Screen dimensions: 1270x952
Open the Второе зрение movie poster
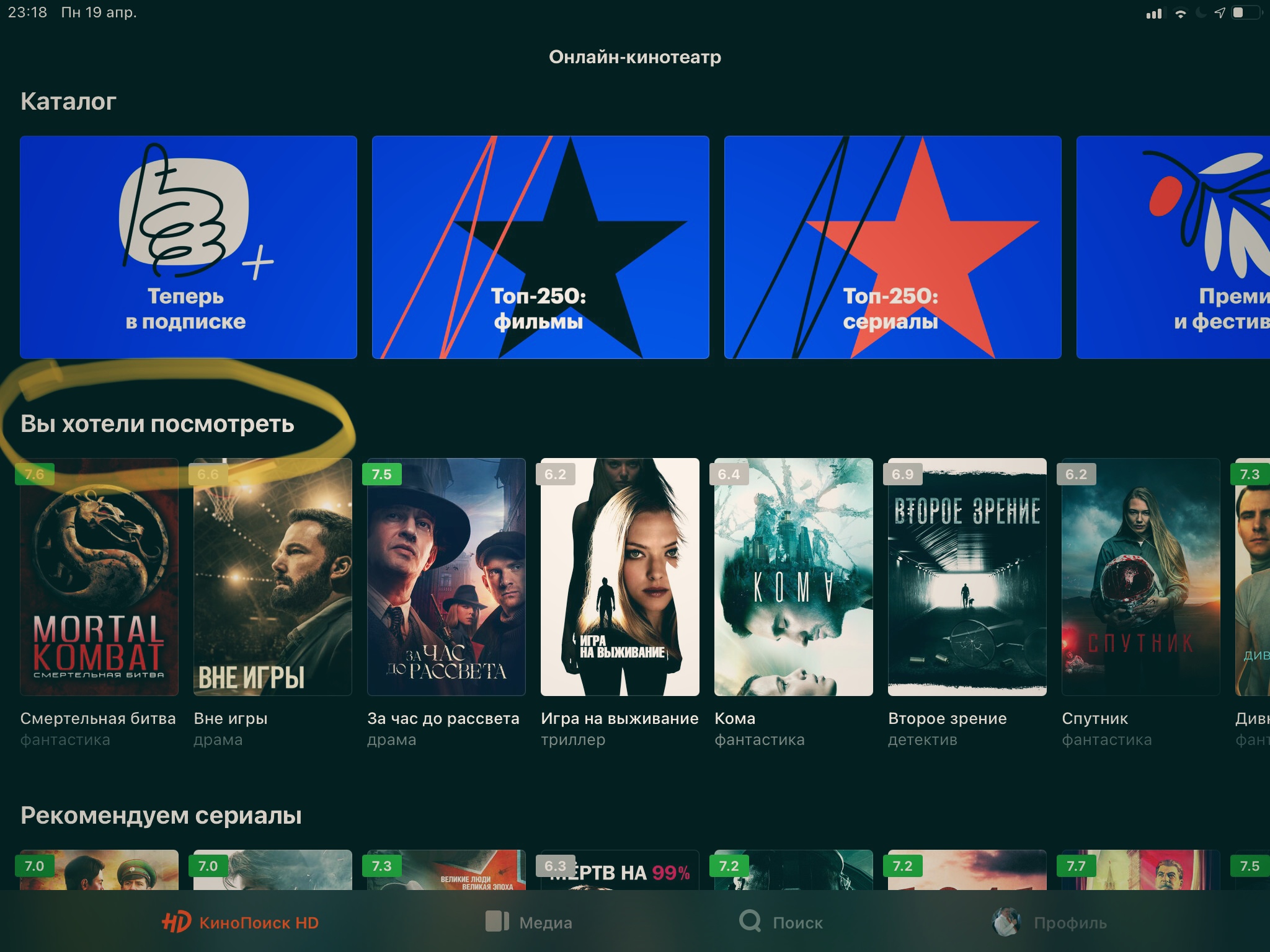967,577
